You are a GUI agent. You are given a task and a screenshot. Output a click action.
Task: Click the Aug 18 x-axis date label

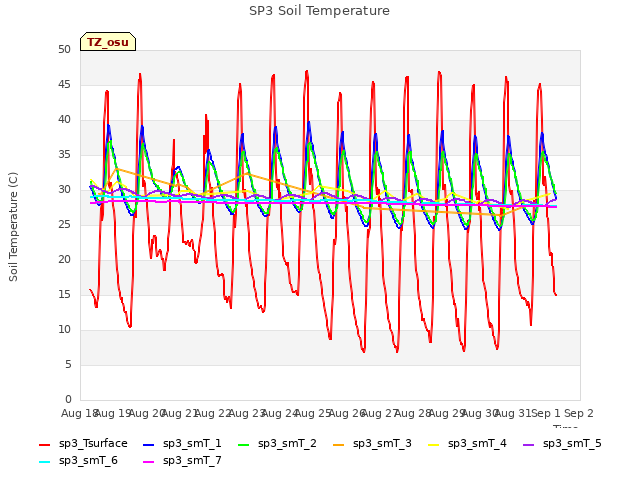(x=80, y=413)
